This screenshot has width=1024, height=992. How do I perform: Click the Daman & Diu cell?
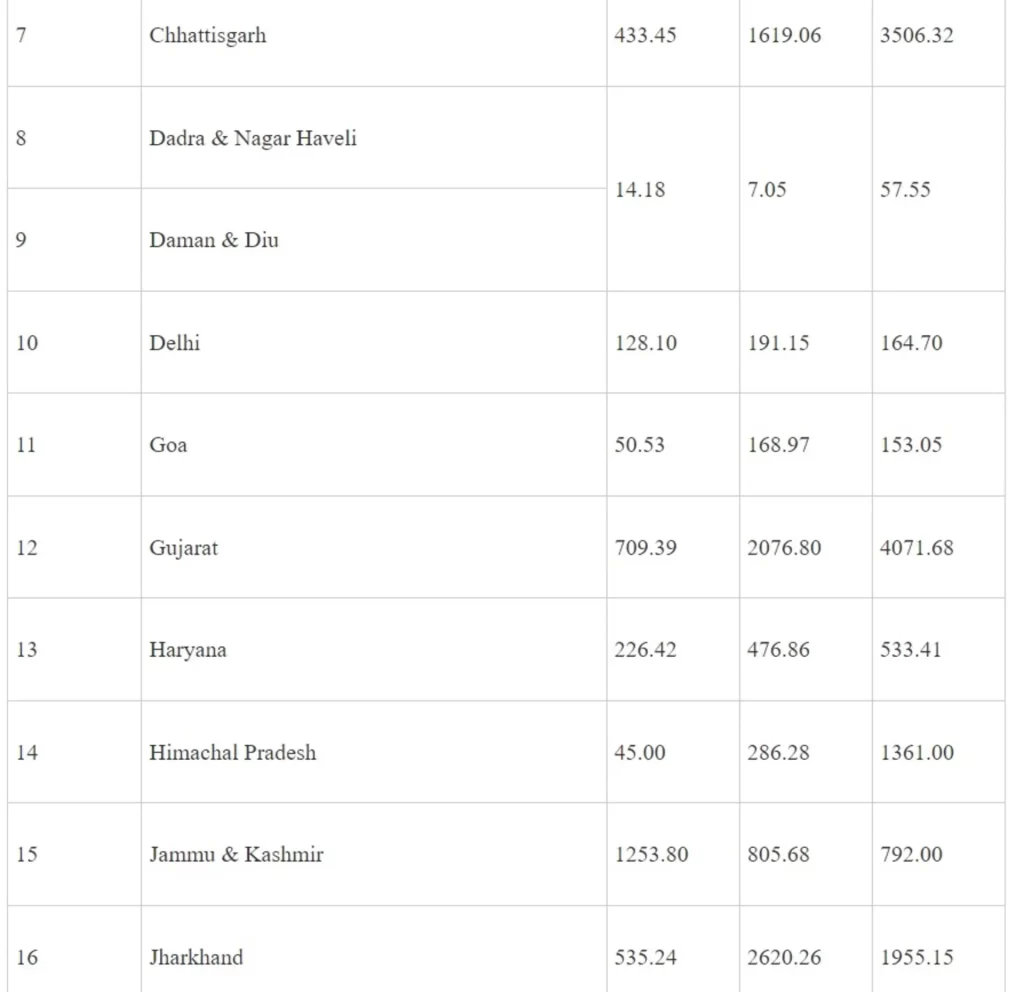coord(214,240)
